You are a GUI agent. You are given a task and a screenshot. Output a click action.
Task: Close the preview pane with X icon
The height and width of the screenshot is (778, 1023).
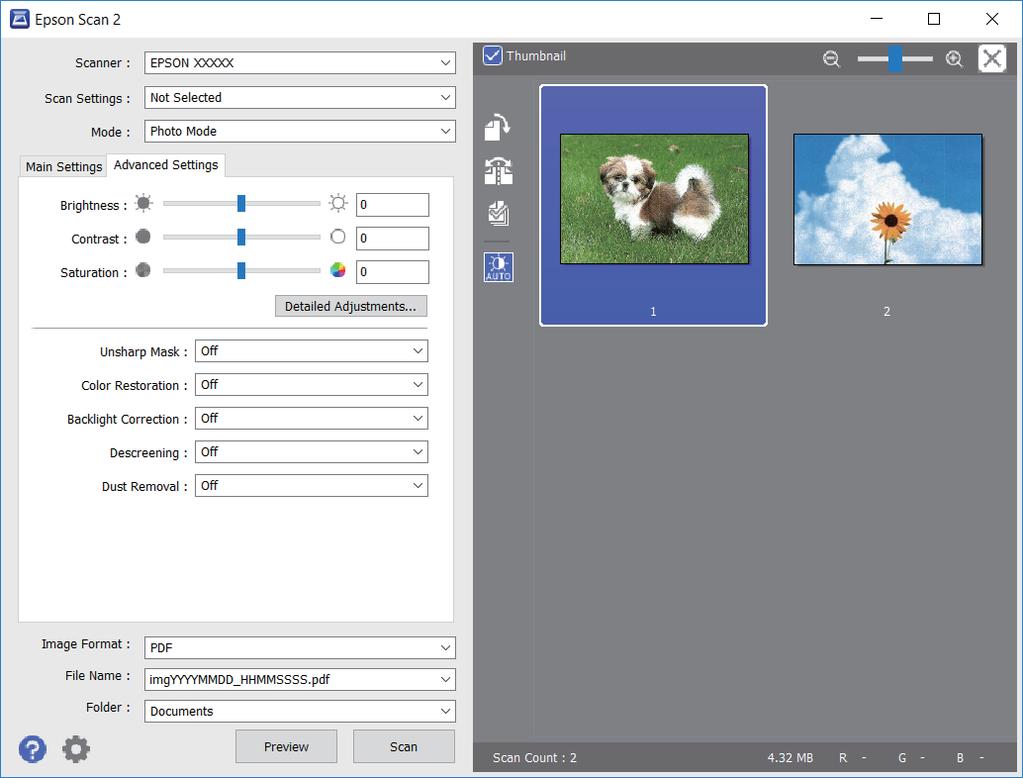coord(992,59)
